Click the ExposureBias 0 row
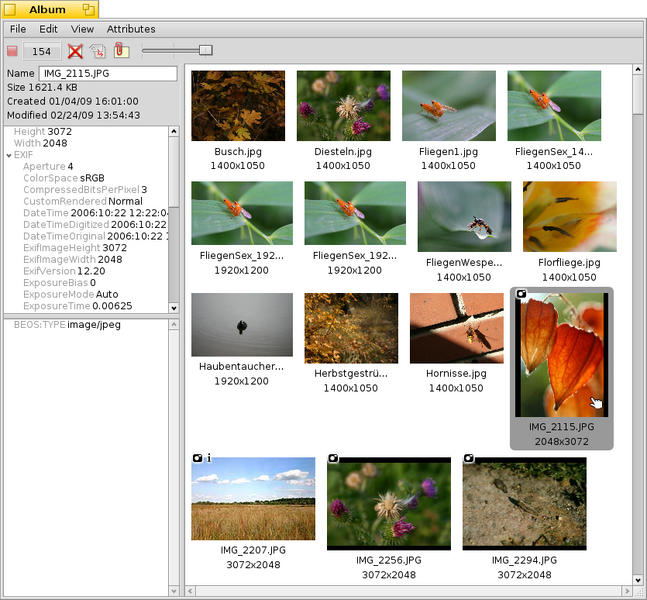The height and width of the screenshot is (600, 647). (59, 283)
